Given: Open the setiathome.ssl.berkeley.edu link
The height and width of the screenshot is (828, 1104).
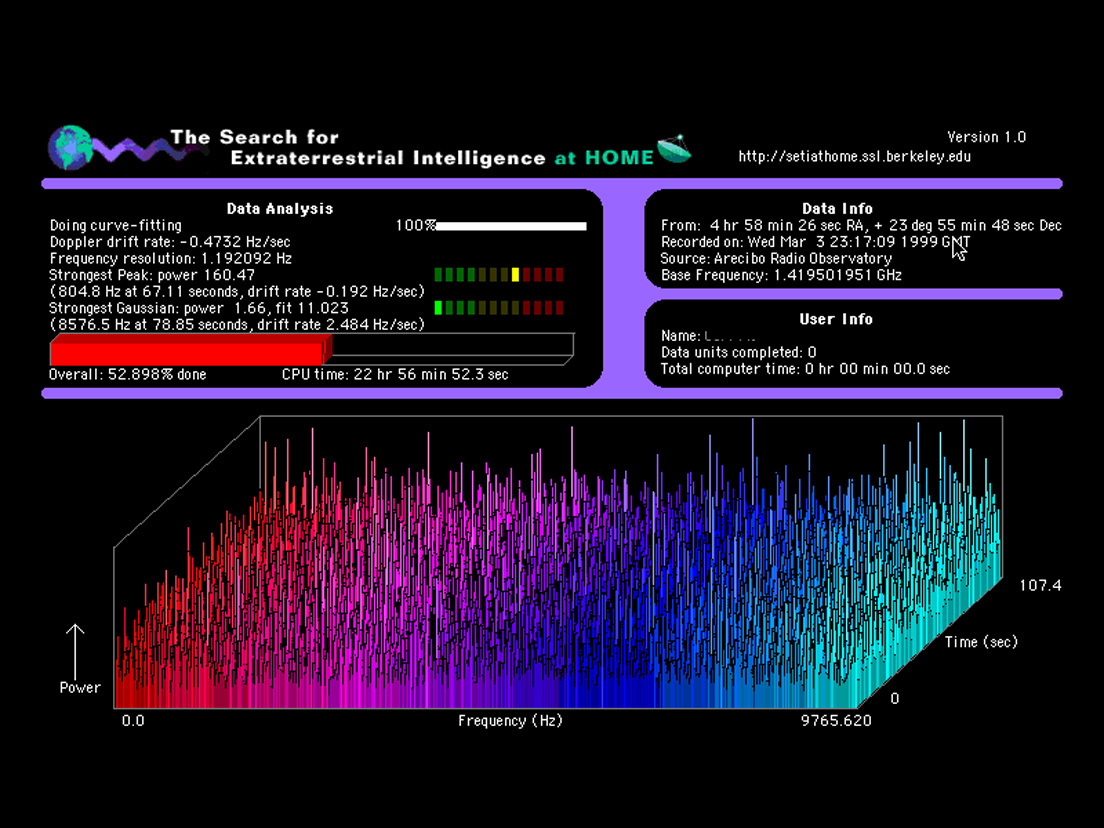Looking at the screenshot, I should click(854, 156).
